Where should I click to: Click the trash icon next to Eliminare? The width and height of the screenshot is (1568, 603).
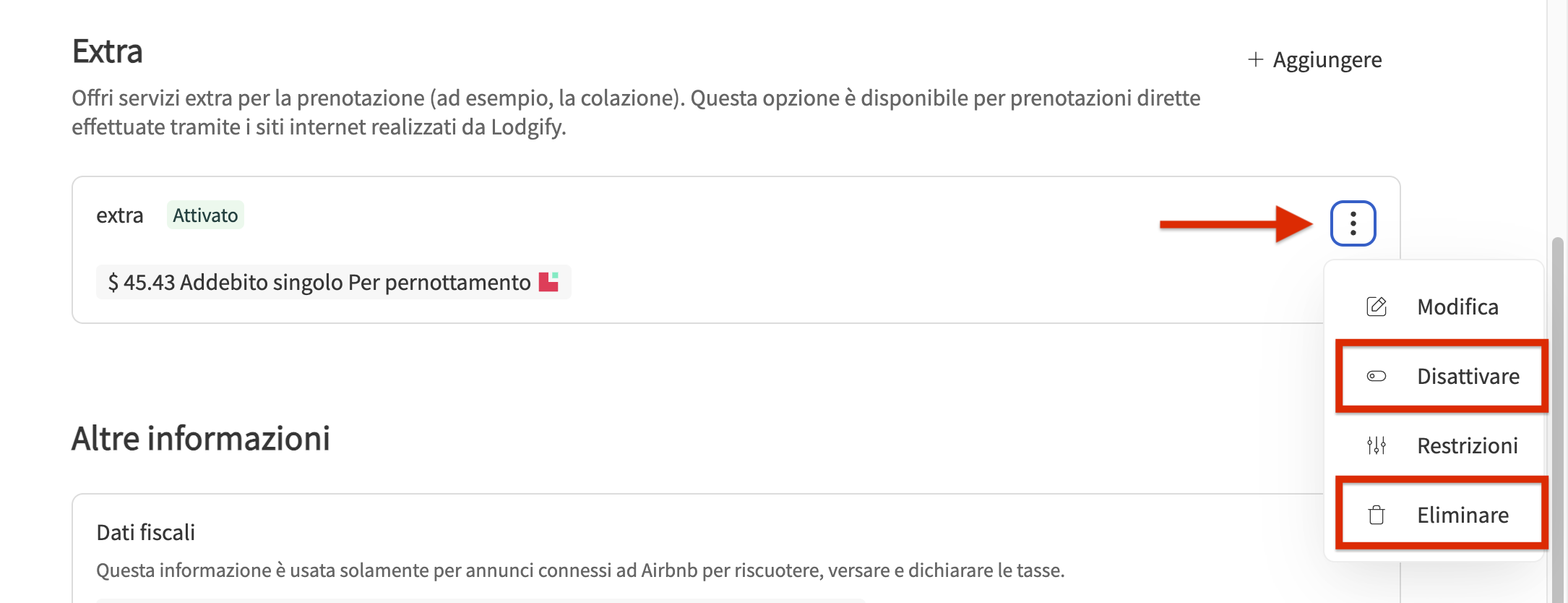pyautogui.click(x=1377, y=515)
